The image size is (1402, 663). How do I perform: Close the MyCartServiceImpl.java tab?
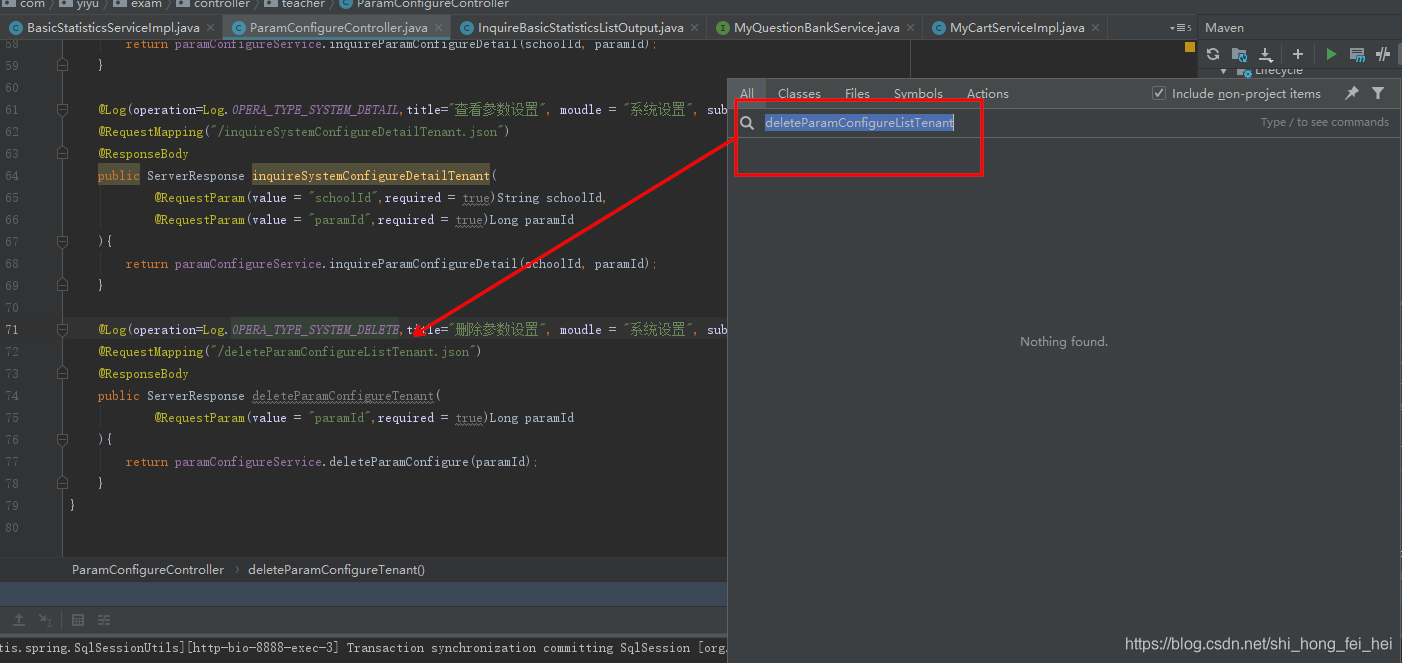[x=1094, y=28]
